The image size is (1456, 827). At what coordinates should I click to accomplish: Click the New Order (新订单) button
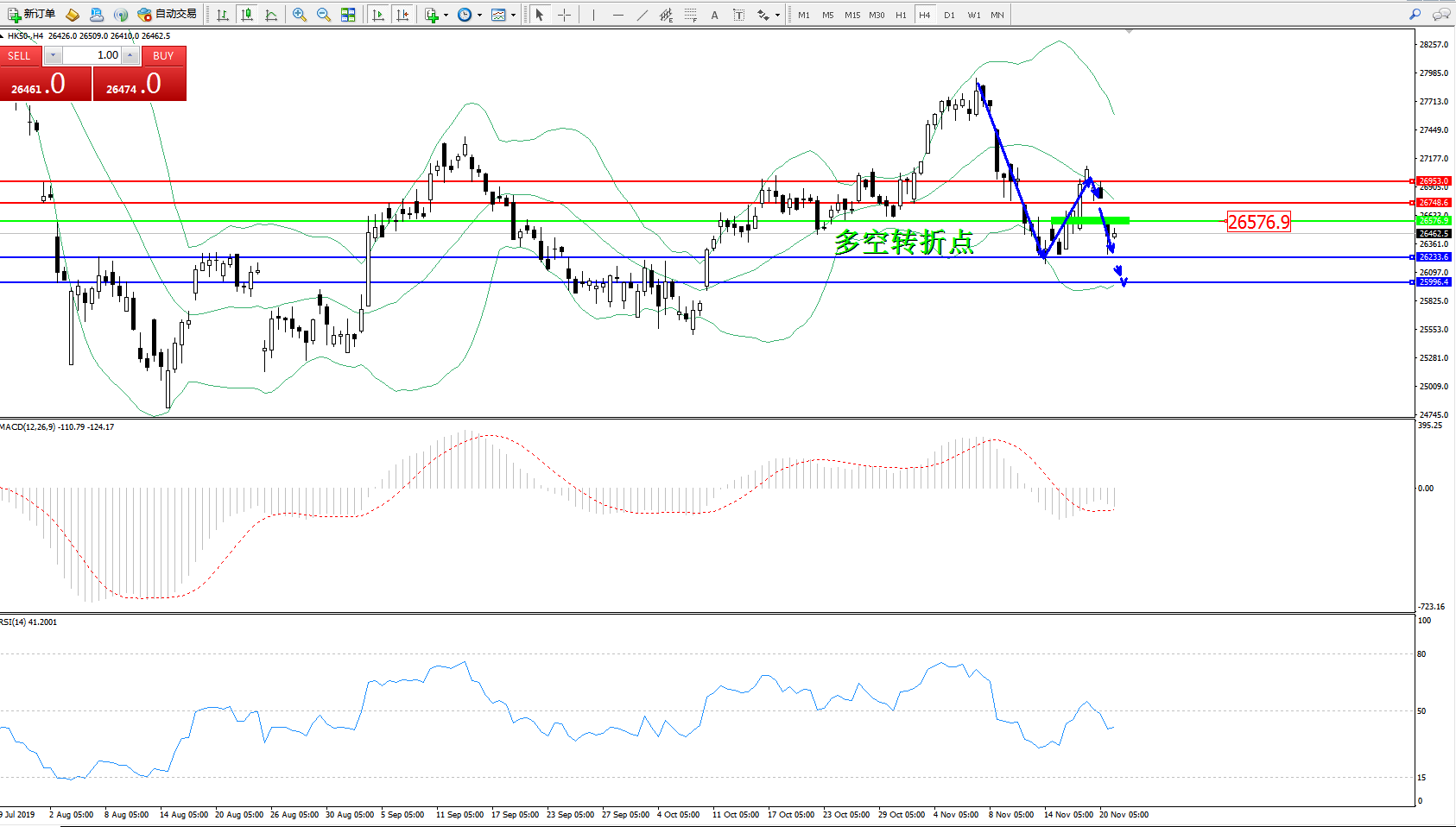(31, 15)
